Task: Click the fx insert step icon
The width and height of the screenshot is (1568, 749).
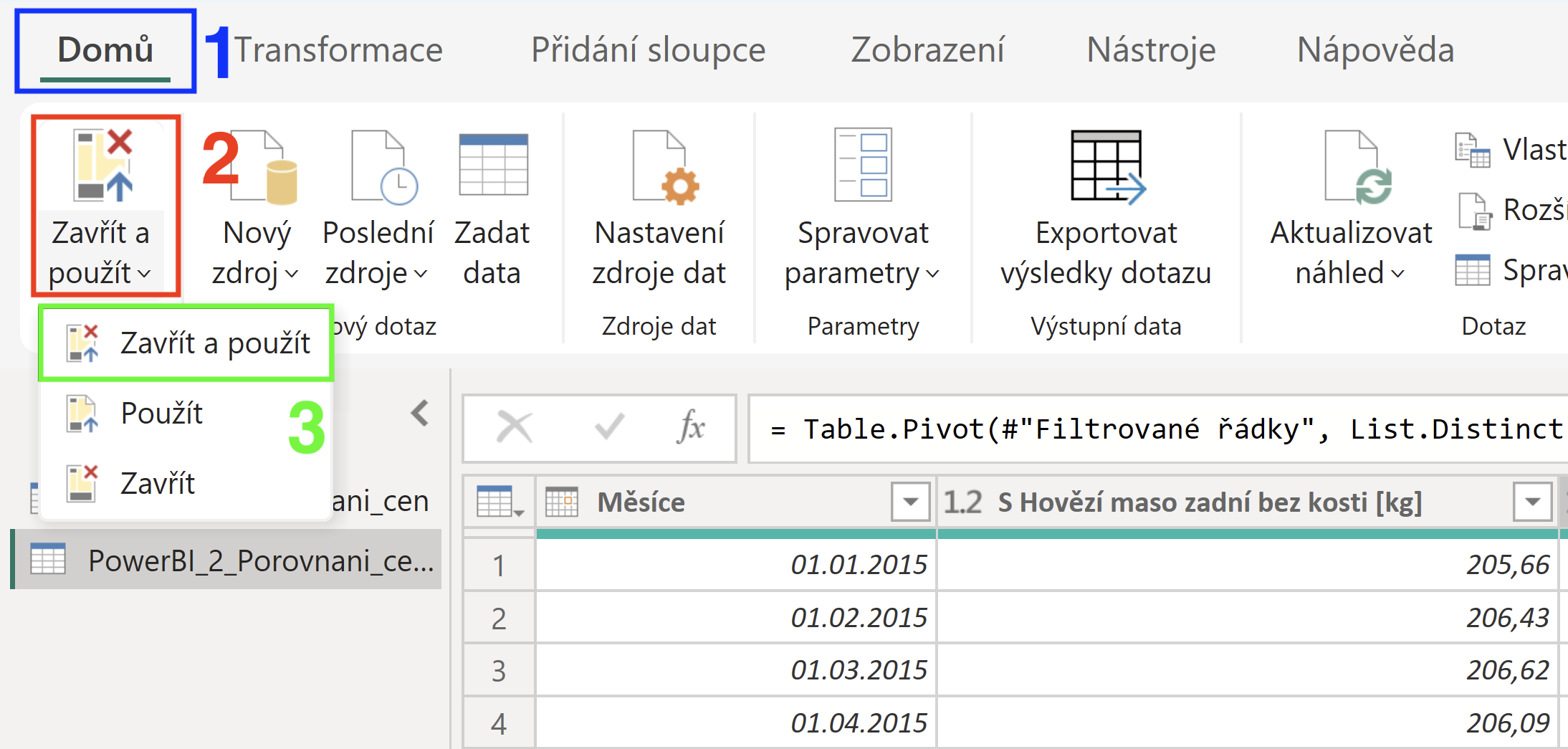Action: point(691,428)
